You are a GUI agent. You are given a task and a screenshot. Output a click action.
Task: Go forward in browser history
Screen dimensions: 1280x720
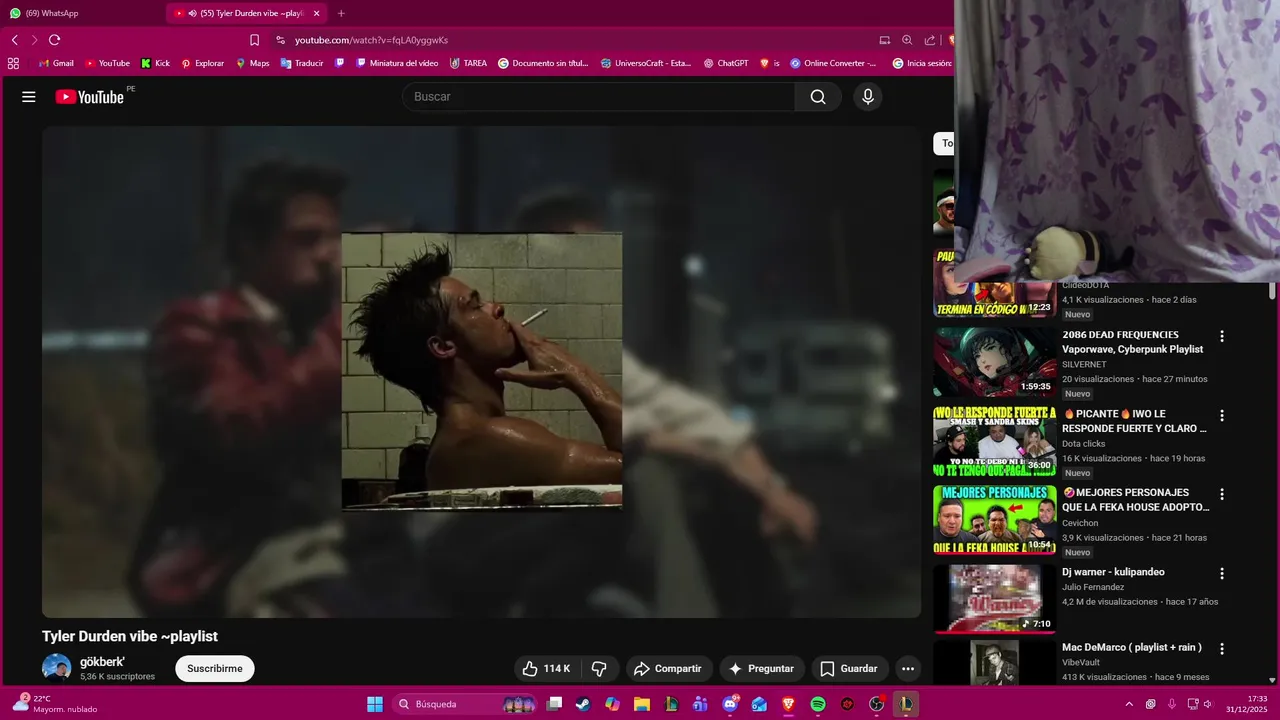click(34, 40)
